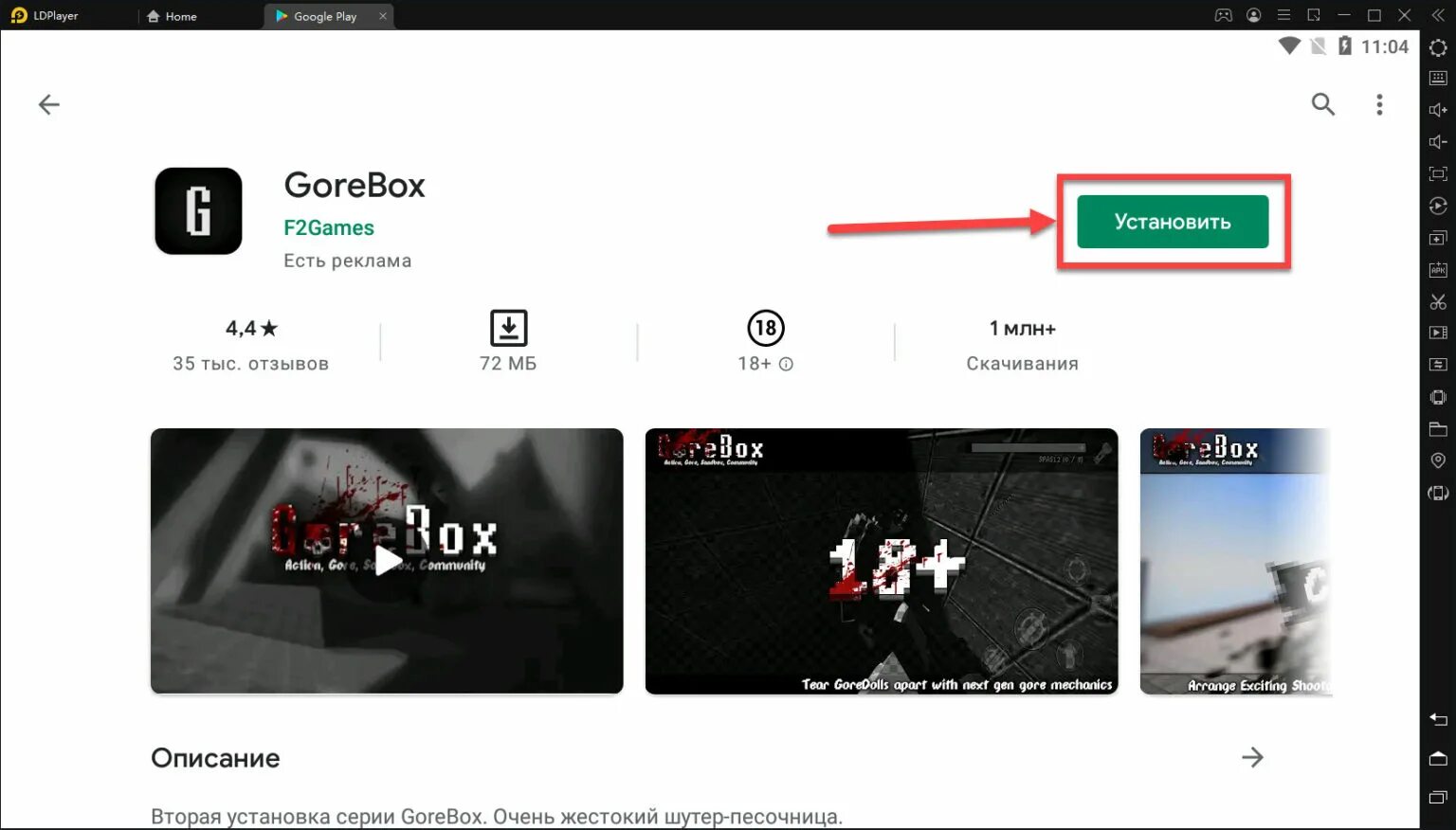Increase the emulator volume
Image resolution: width=1456 pixels, height=830 pixels.
click(x=1438, y=110)
